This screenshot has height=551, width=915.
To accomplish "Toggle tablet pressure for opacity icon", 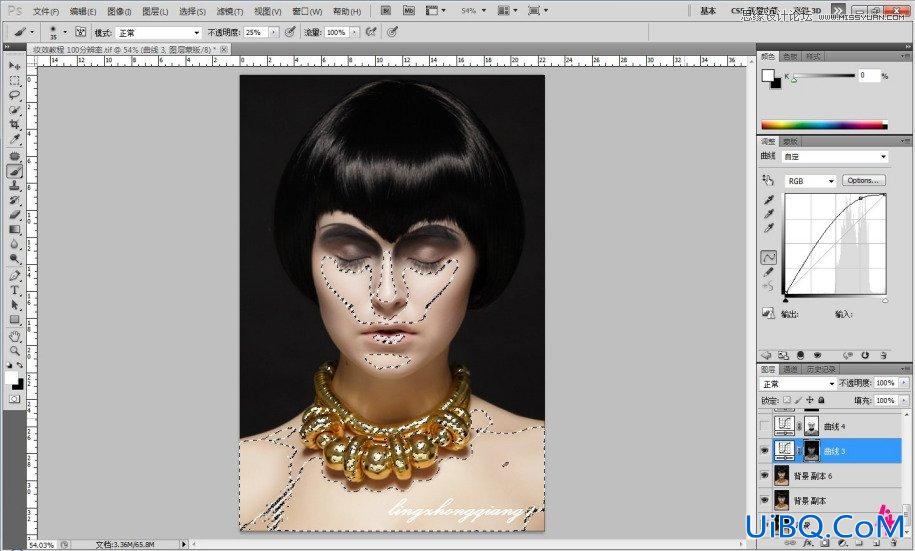I will pos(290,32).
